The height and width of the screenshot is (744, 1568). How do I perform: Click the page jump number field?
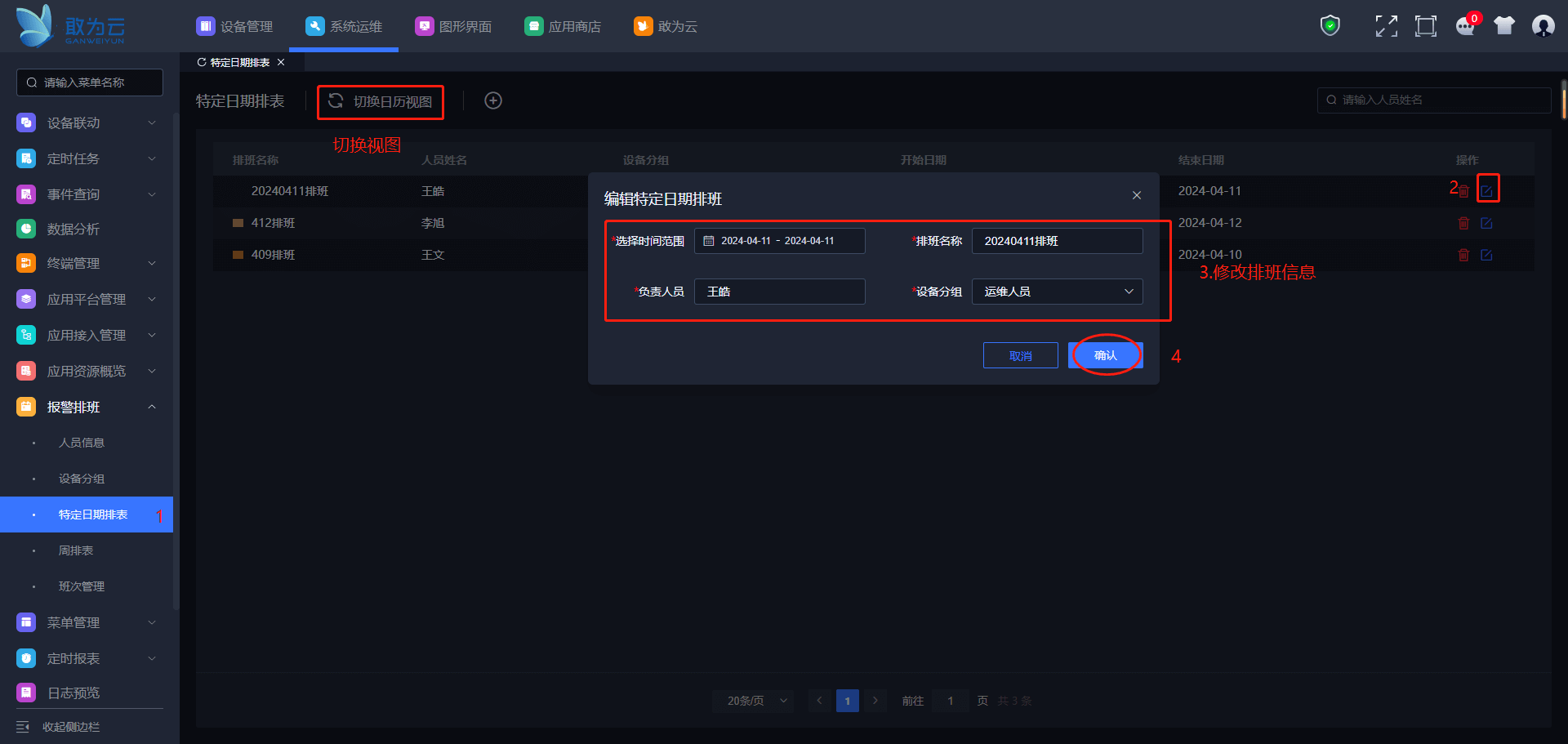click(x=951, y=701)
